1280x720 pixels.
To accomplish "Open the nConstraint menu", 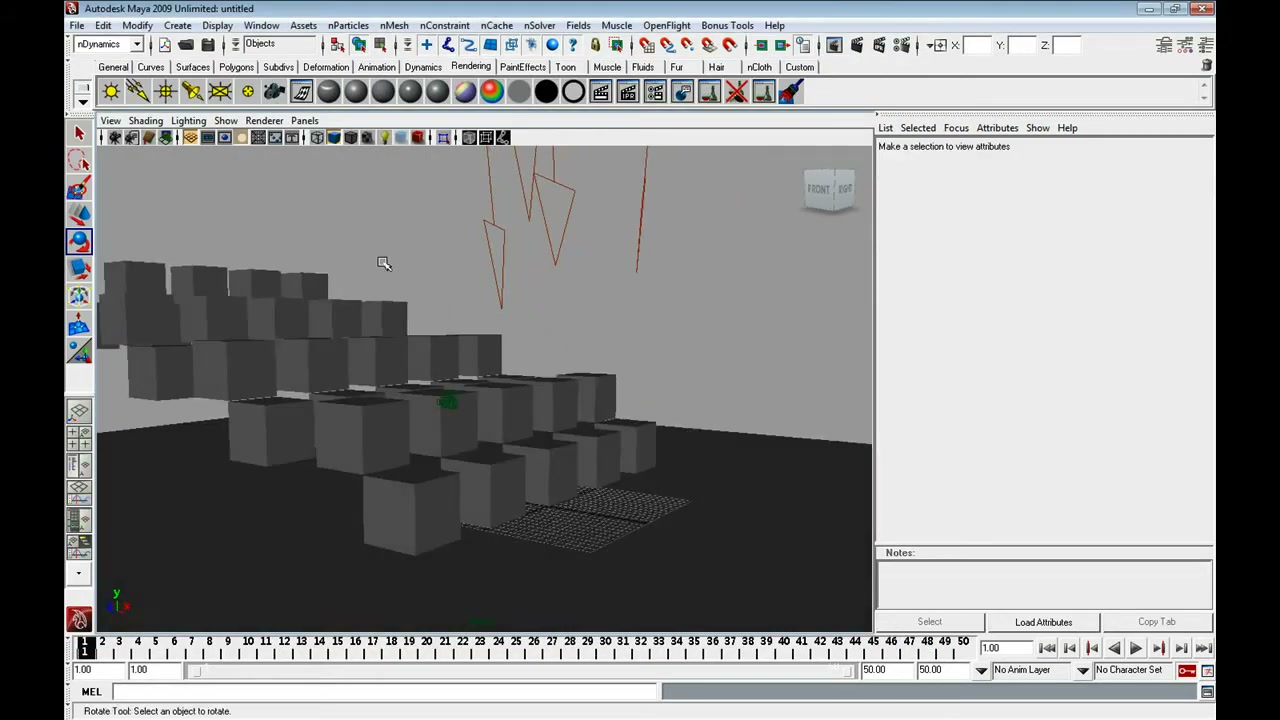I will pyautogui.click(x=444, y=25).
